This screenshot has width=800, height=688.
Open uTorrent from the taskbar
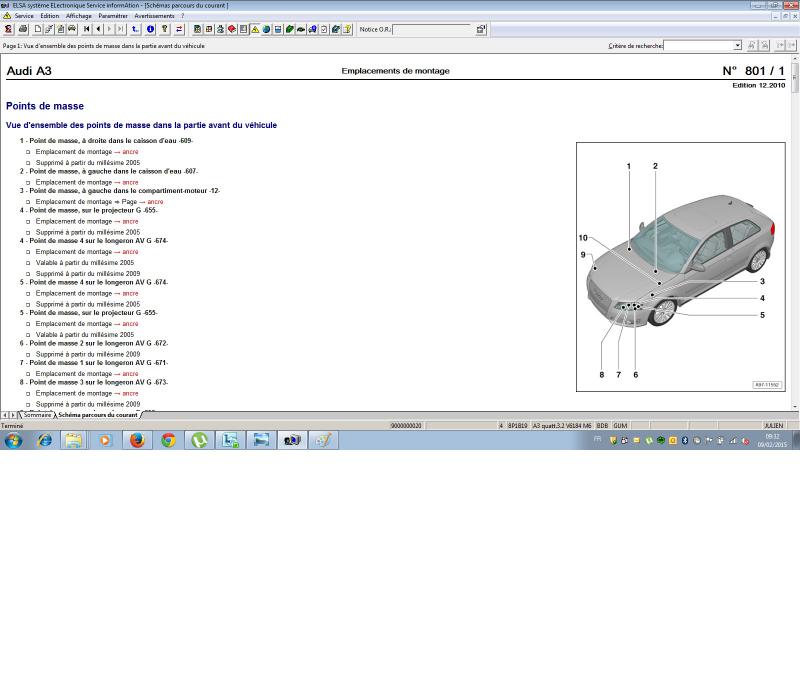[199, 440]
